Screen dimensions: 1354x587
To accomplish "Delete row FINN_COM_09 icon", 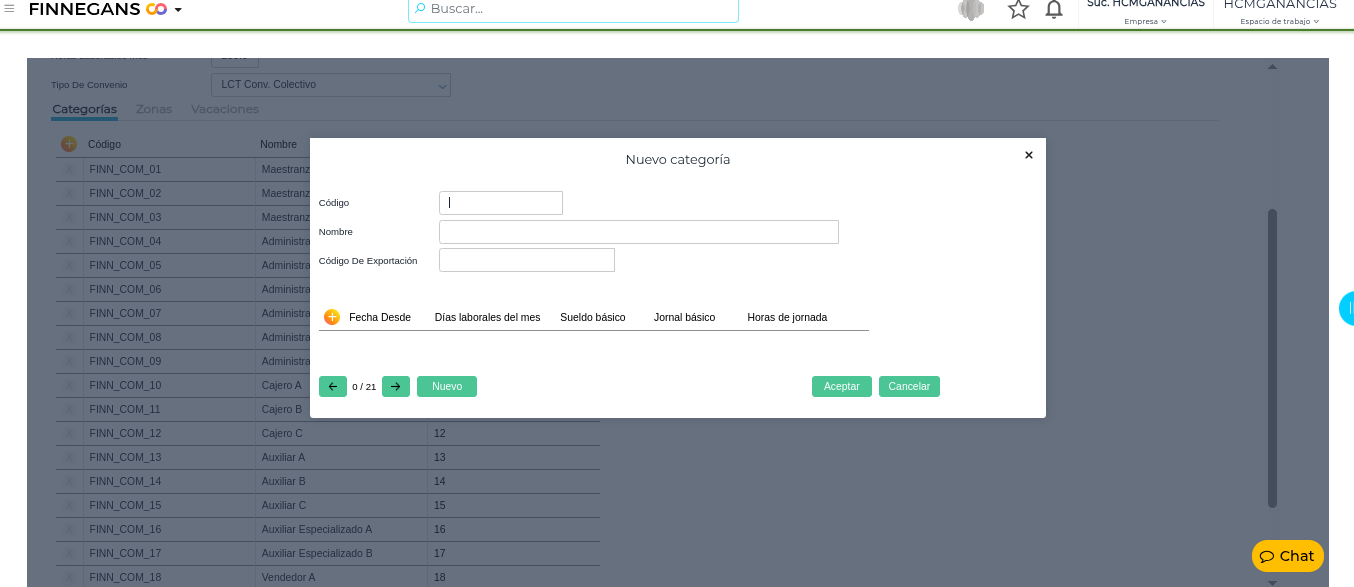I will click(69, 361).
